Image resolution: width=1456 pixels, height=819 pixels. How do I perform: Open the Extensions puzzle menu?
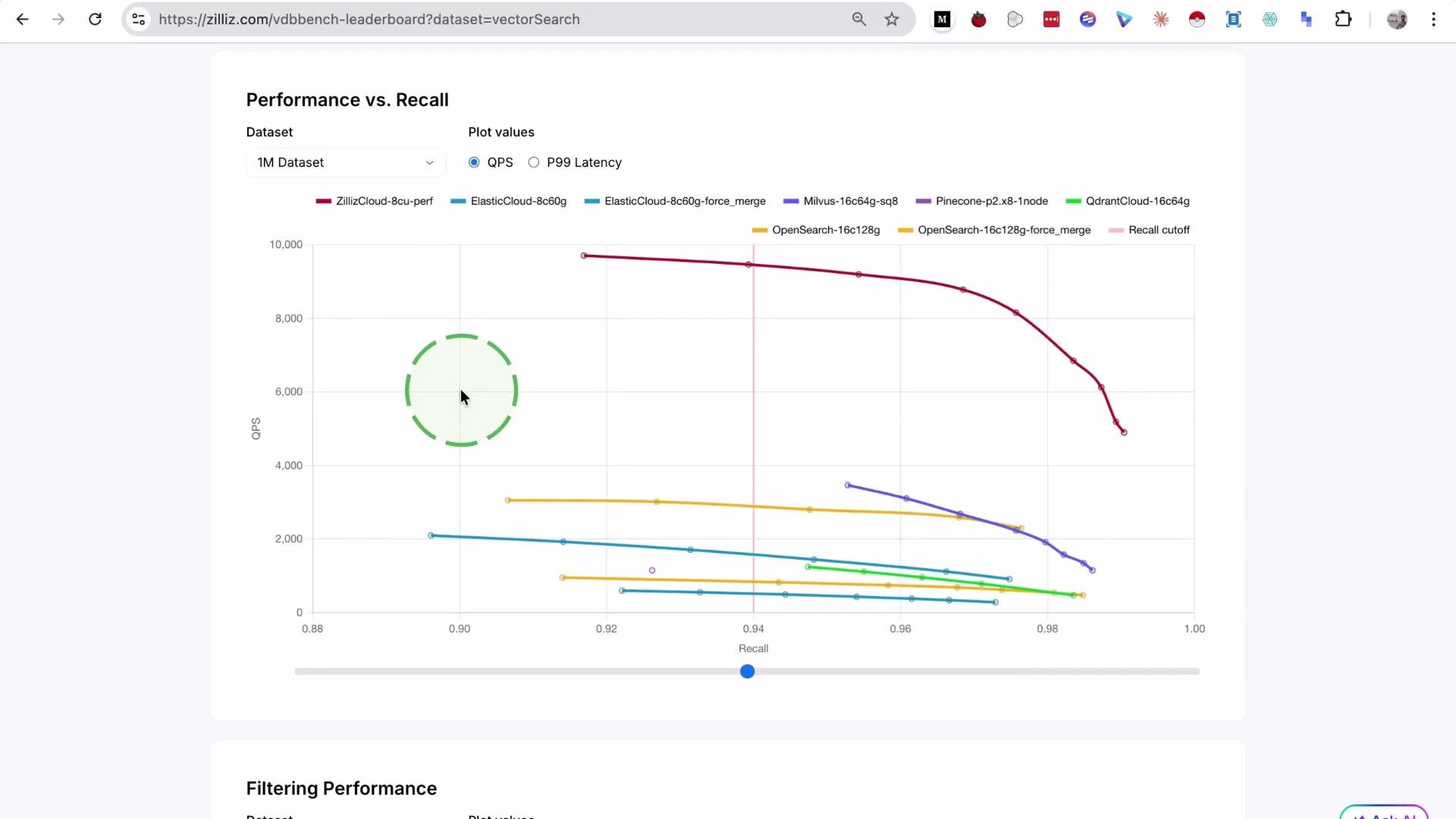point(1343,20)
